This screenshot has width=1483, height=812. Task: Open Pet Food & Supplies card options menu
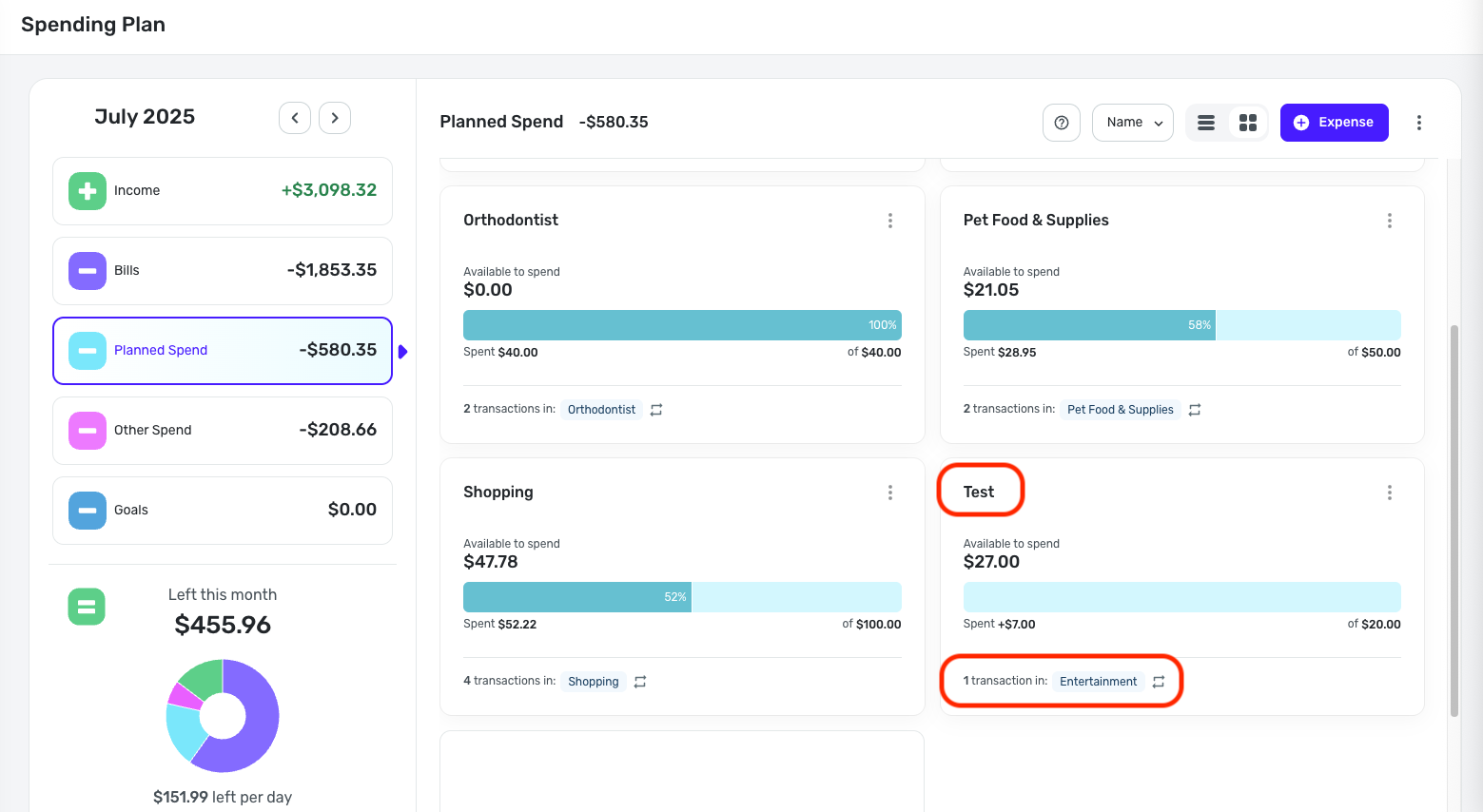click(x=1390, y=221)
